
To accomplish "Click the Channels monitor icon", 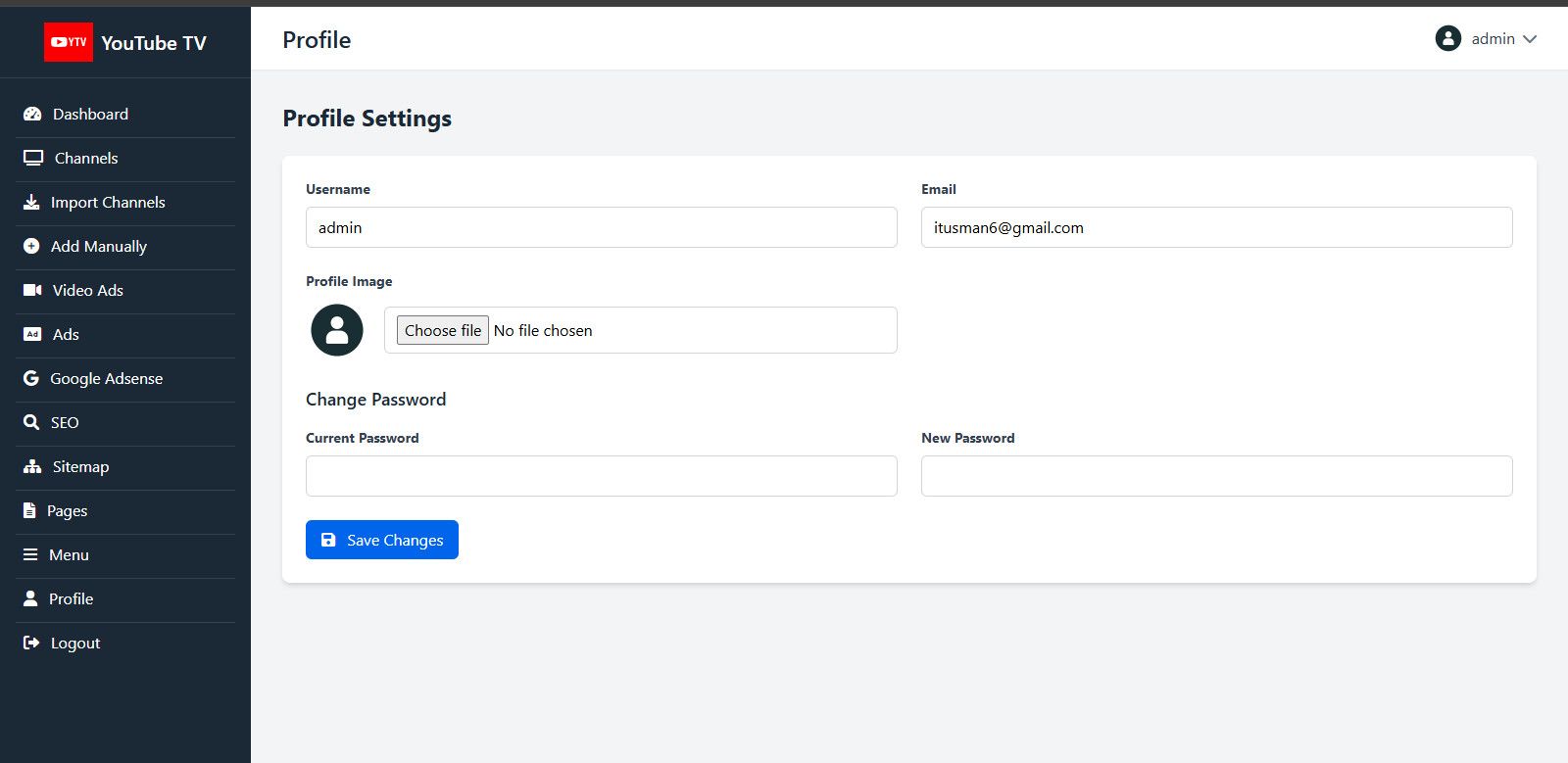I will [x=33, y=158].
